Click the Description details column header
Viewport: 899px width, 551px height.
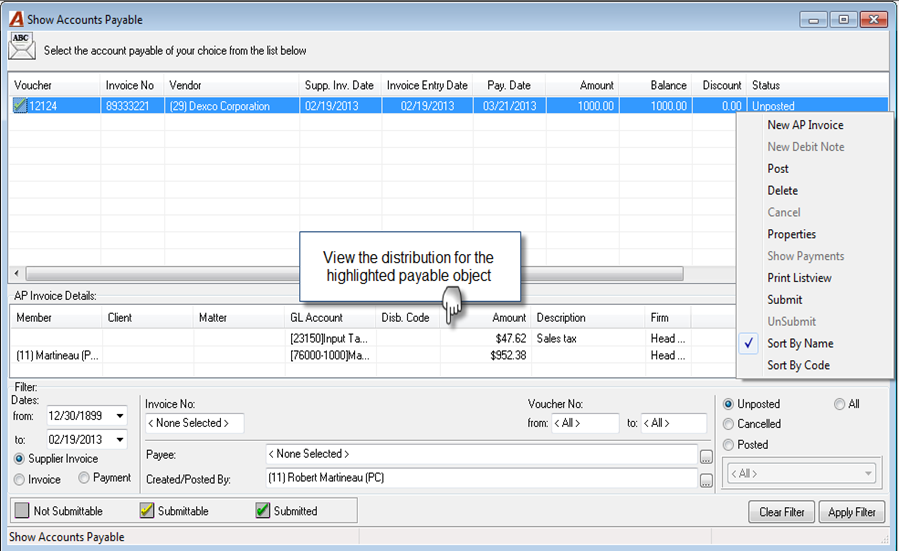588,318
